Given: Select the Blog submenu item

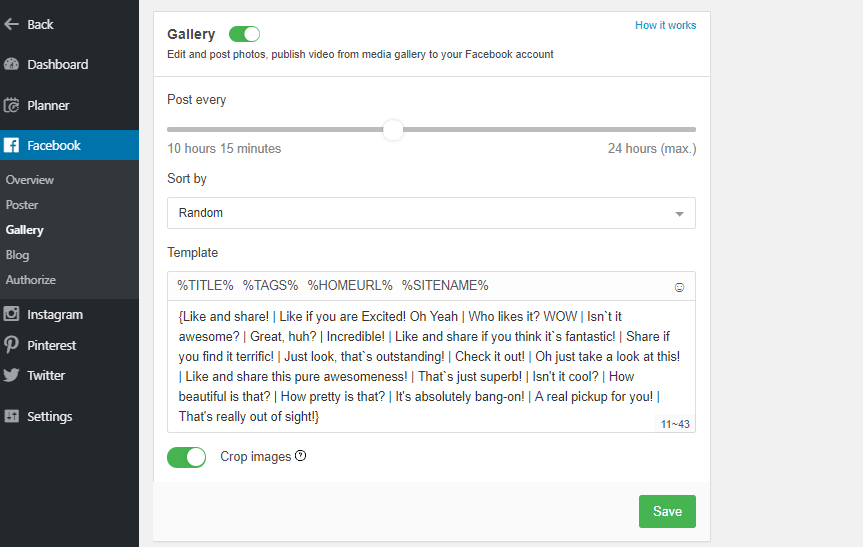Looking at the screenshot, I should (17, 255).
